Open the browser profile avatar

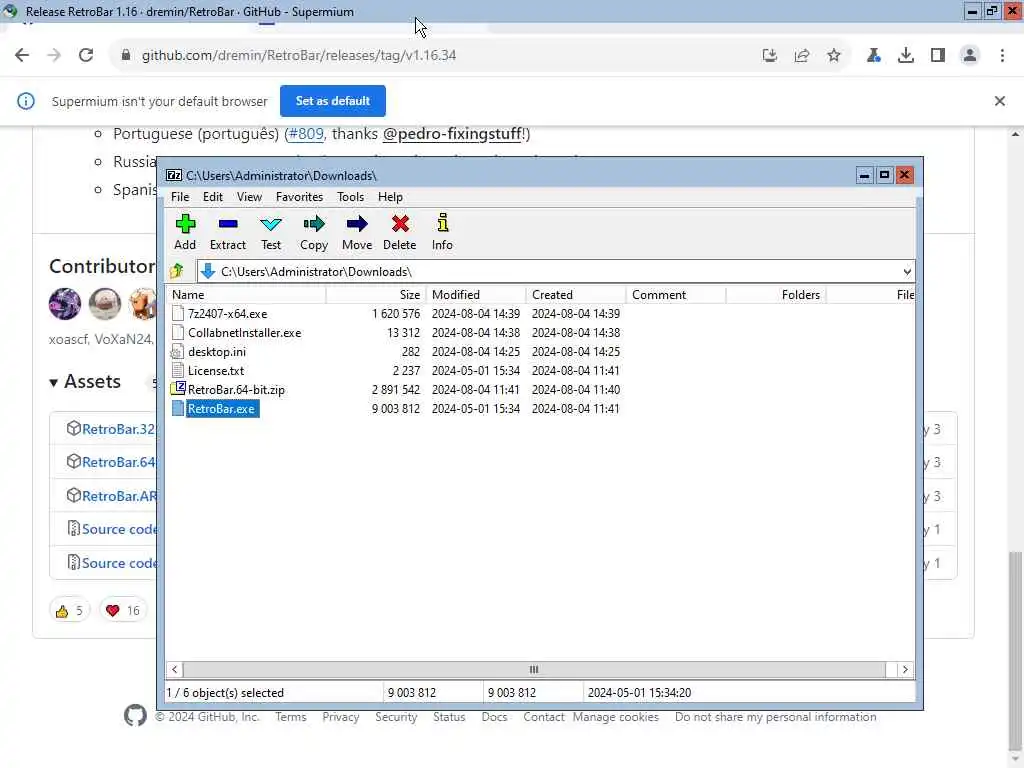pyautogui.click(x=970, y=56)
